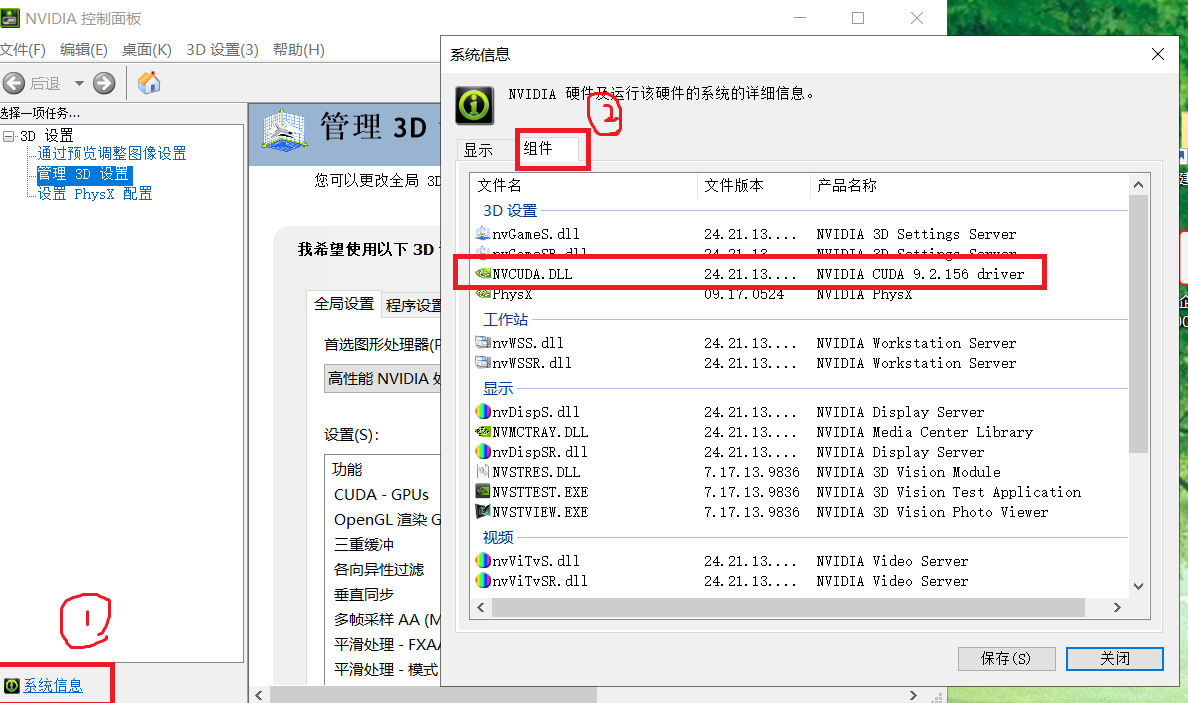Click the nvWSS.dll file icon
The height and width of the screenshot is (703, 1188).
[x=483, y=342]
